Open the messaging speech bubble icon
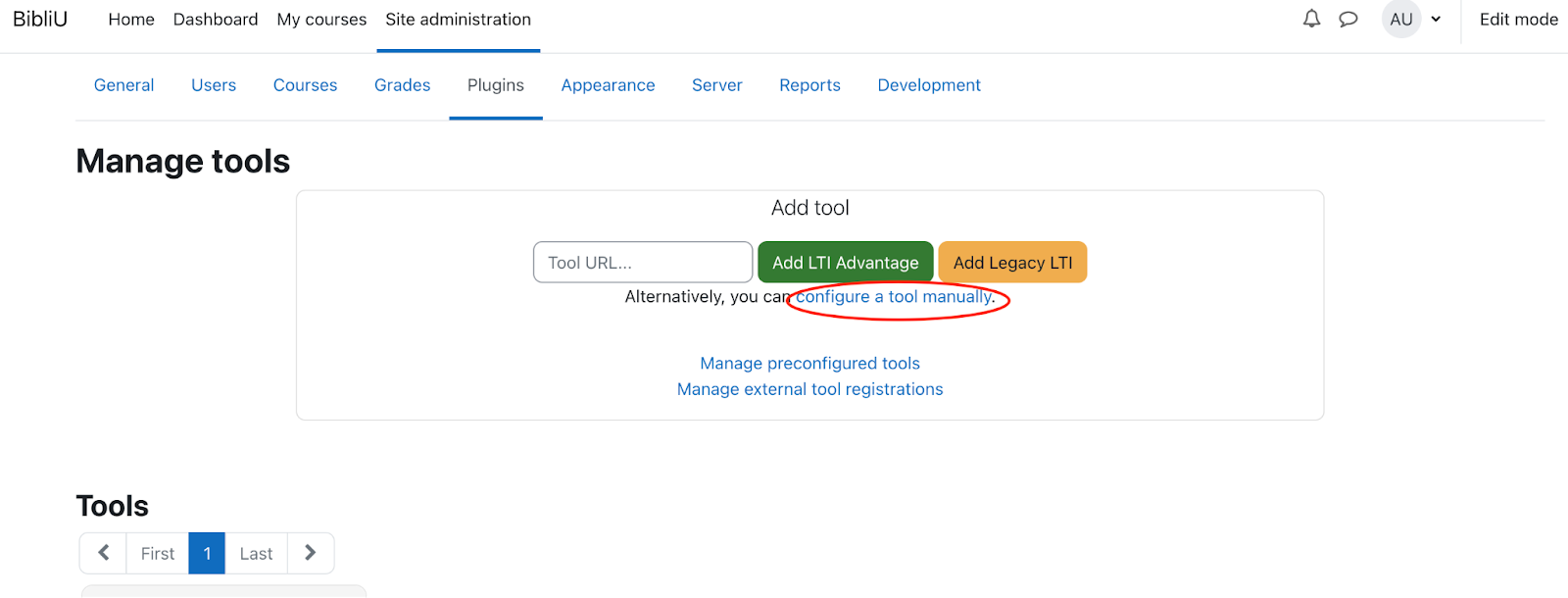The image size is (1568, 598). pos(1348,19)
